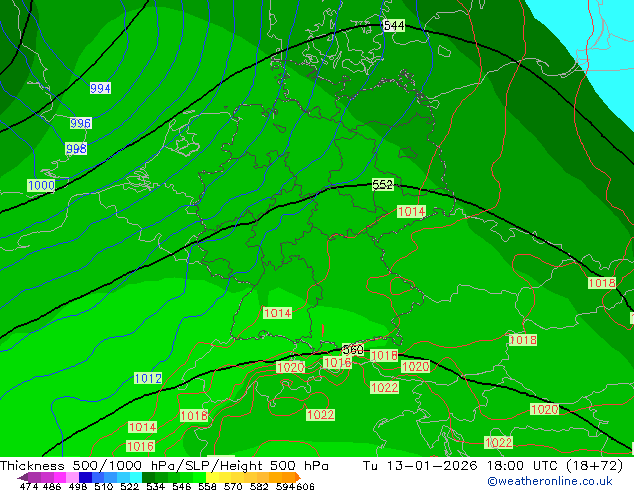The width and height of the screenshot is (634, 490).
Task: Pick the orange swatch above 594
Action: [x=288, y=477]
